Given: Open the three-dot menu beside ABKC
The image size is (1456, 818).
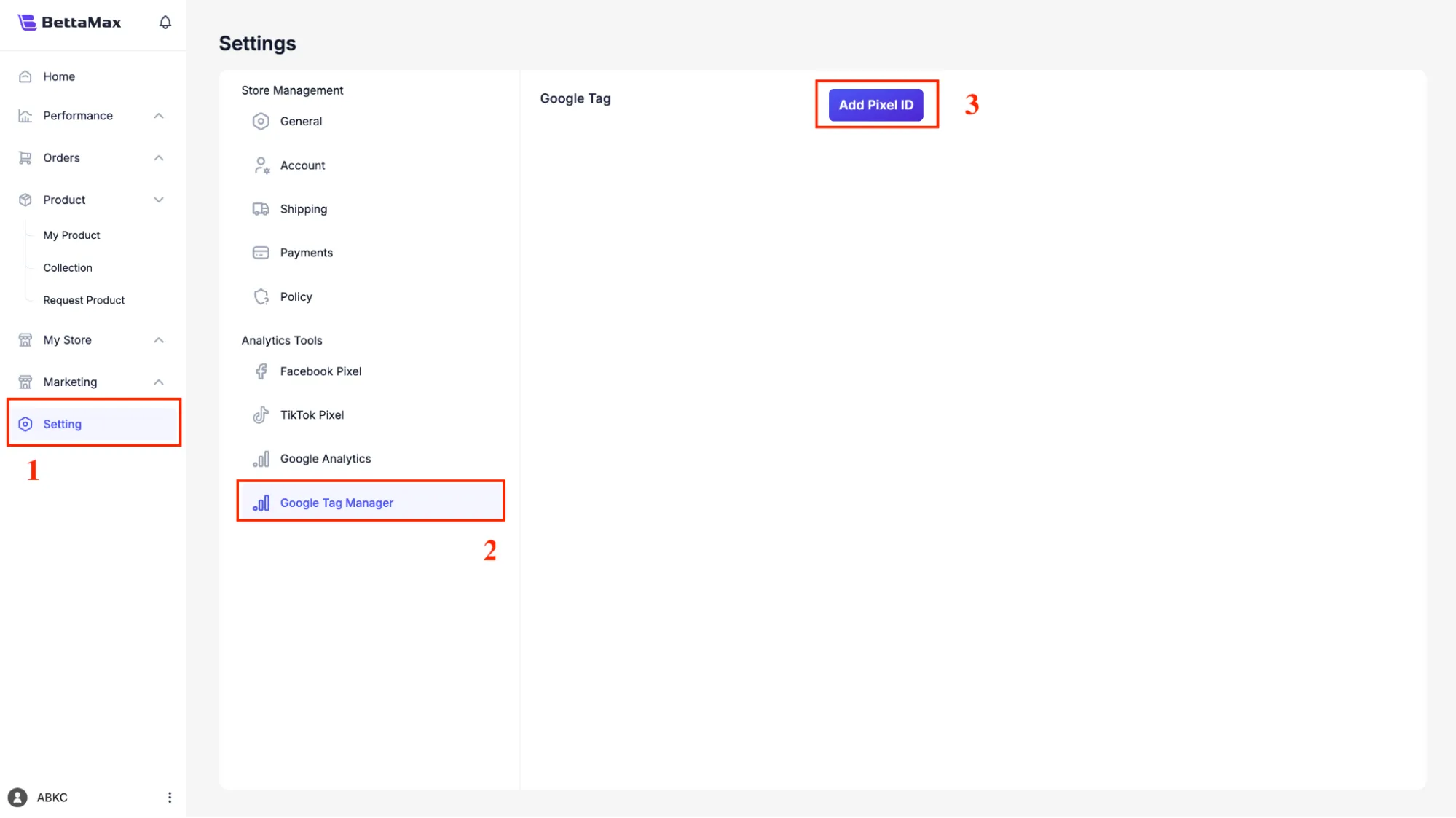Looking at the screenshot, I should [x=170, y=798].
